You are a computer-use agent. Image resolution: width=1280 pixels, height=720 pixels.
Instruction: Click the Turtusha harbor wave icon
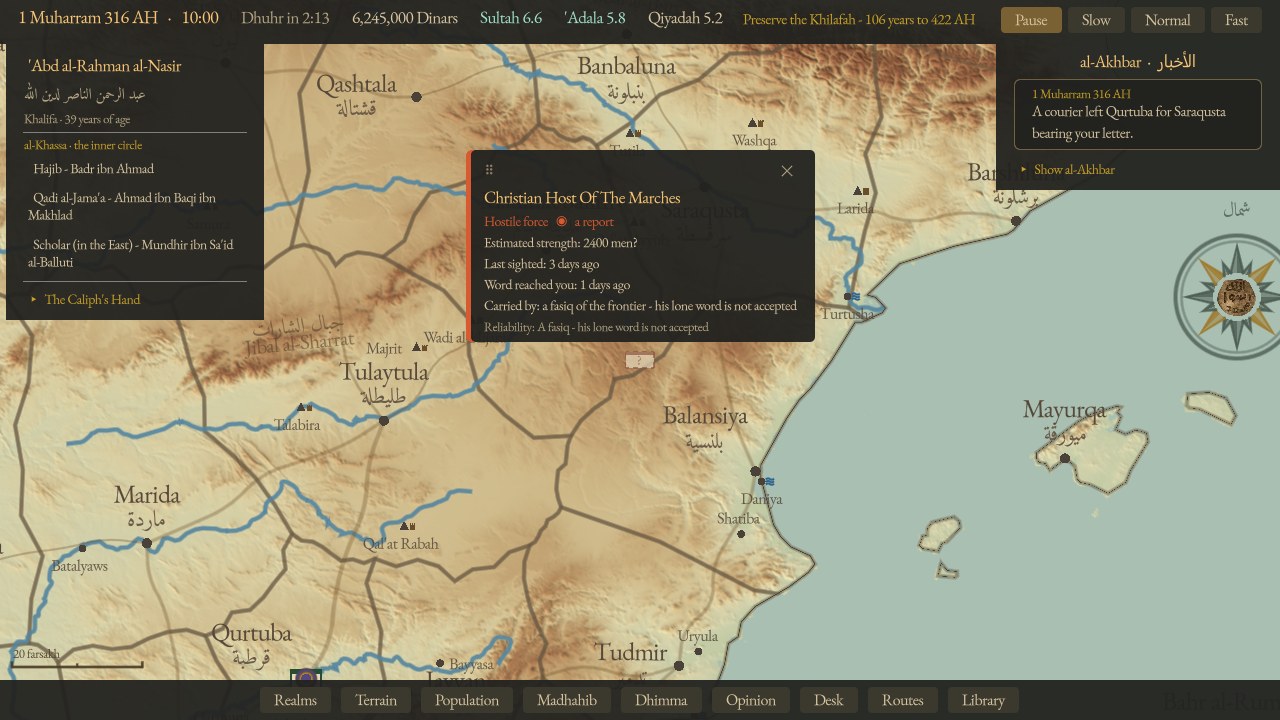pyautogui.click(x=852, y=296)
